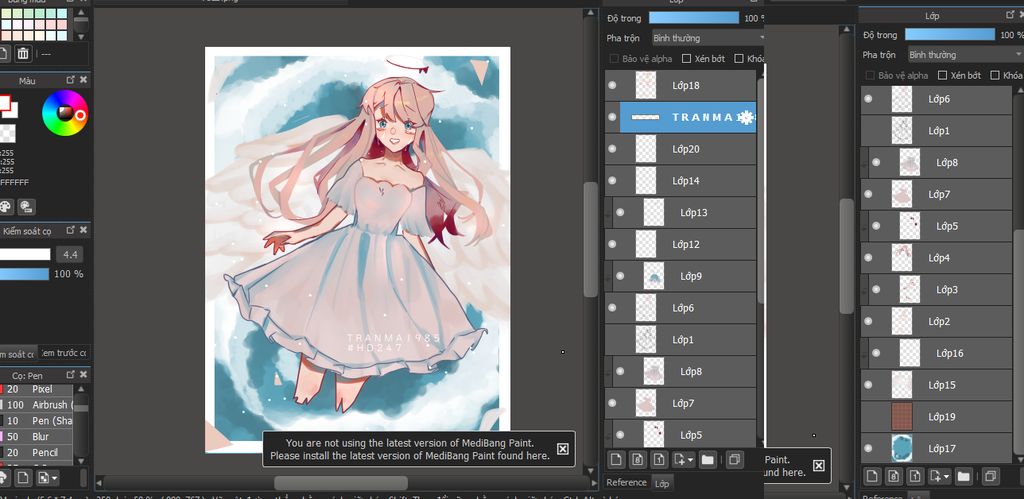Screen dimensions: 1024x499
Task: Add a new color layer in middle layer panel
Action: [x=616, y=460]
